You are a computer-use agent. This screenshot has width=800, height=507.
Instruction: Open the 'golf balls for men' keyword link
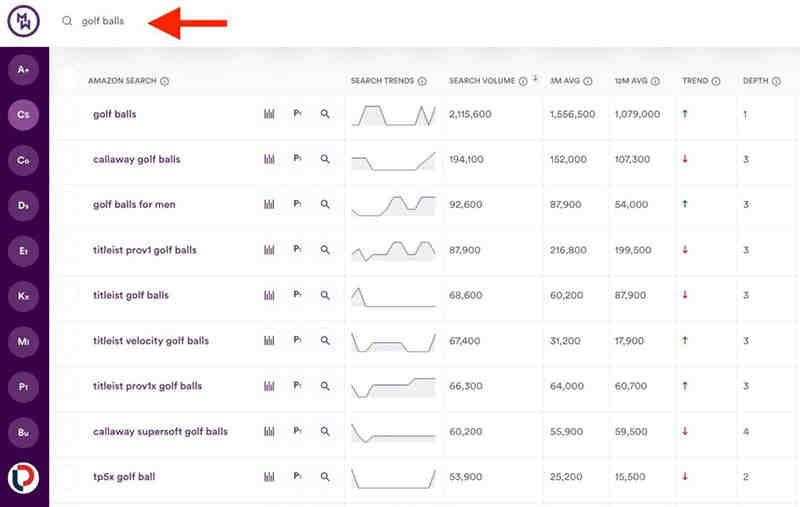click(134, 205)
